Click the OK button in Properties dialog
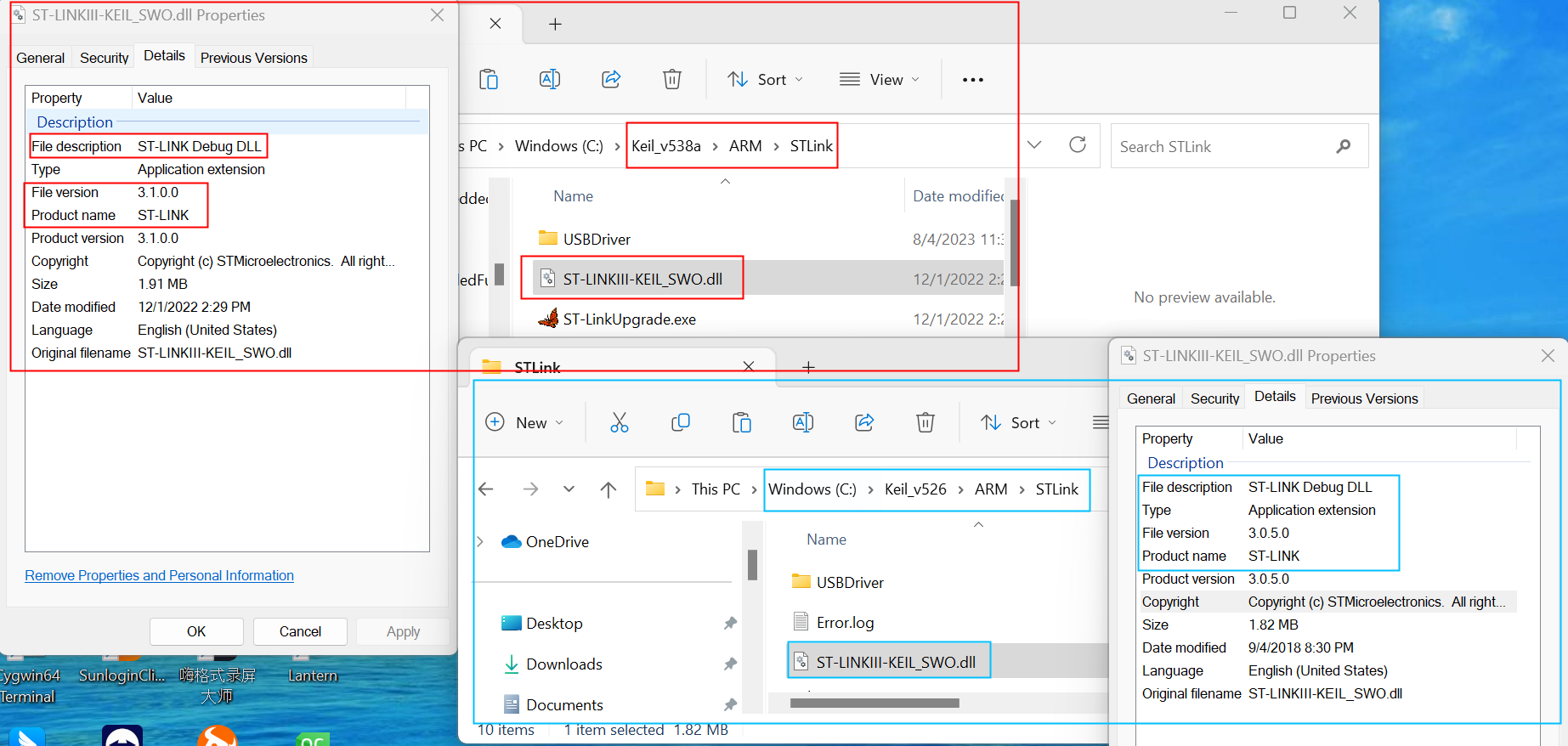Viewport: 1568px width, 746px height. point(196,631)
